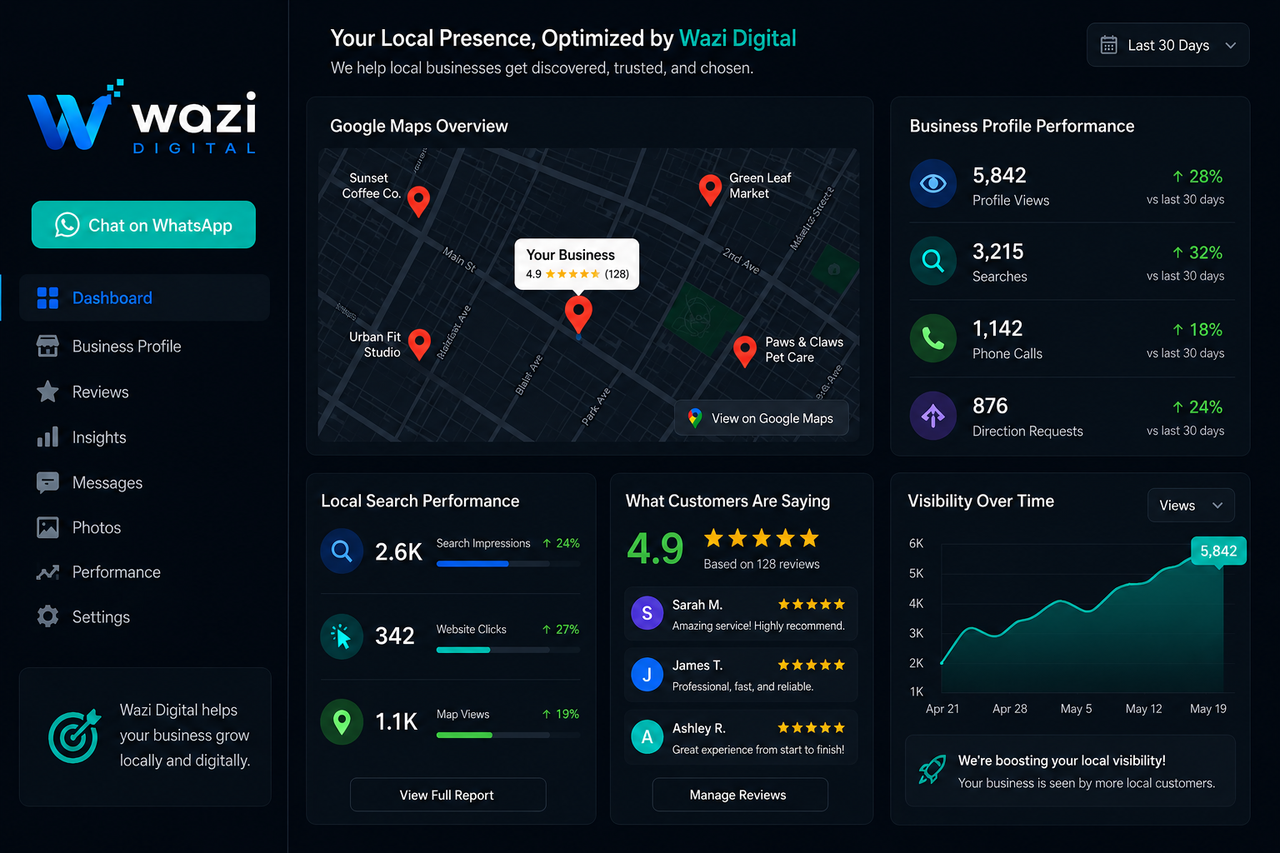Click Sarah M. avatar circle
The height and width of the screenshot is (853, 1280).
coord(647,613)
